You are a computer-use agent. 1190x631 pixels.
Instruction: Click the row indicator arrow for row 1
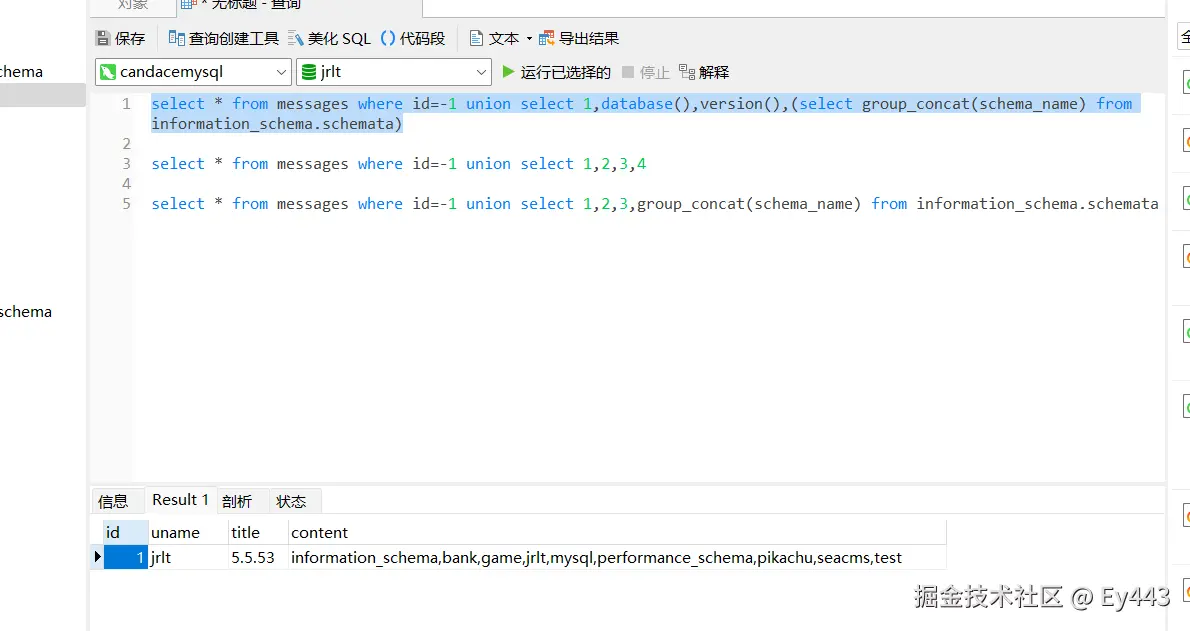[x=97, y=557]
